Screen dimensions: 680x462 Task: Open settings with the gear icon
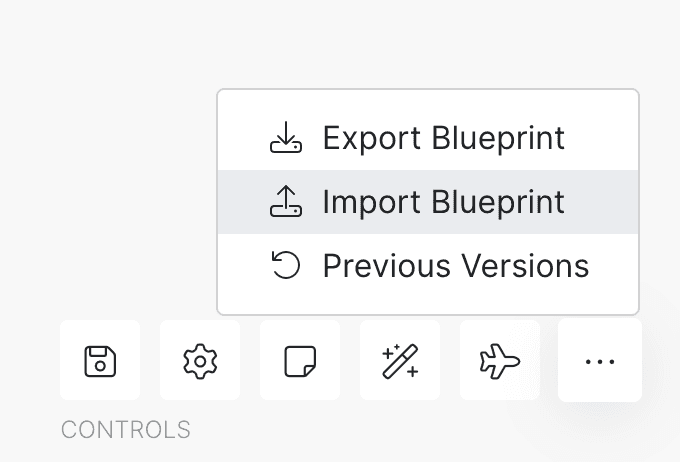[x=200, y=361]
